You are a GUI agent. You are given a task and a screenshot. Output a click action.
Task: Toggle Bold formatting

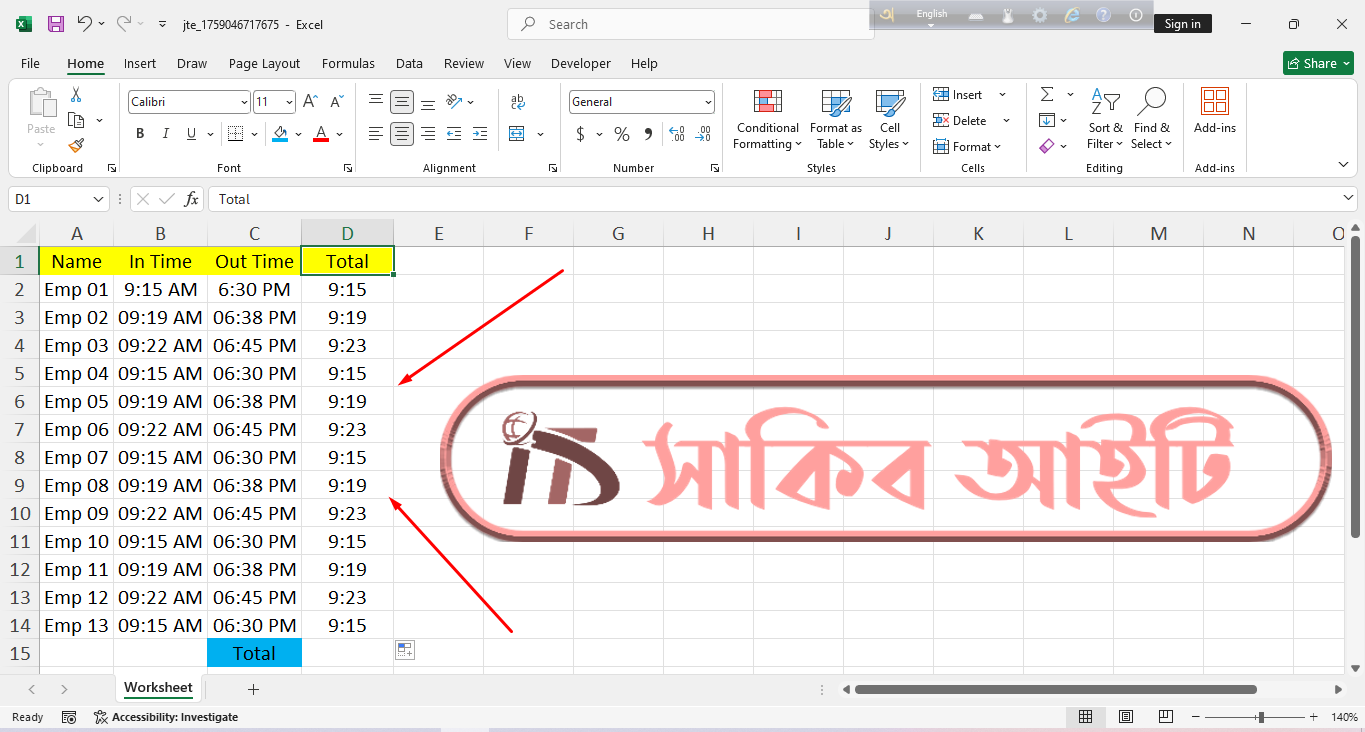(x=140, y=134)
